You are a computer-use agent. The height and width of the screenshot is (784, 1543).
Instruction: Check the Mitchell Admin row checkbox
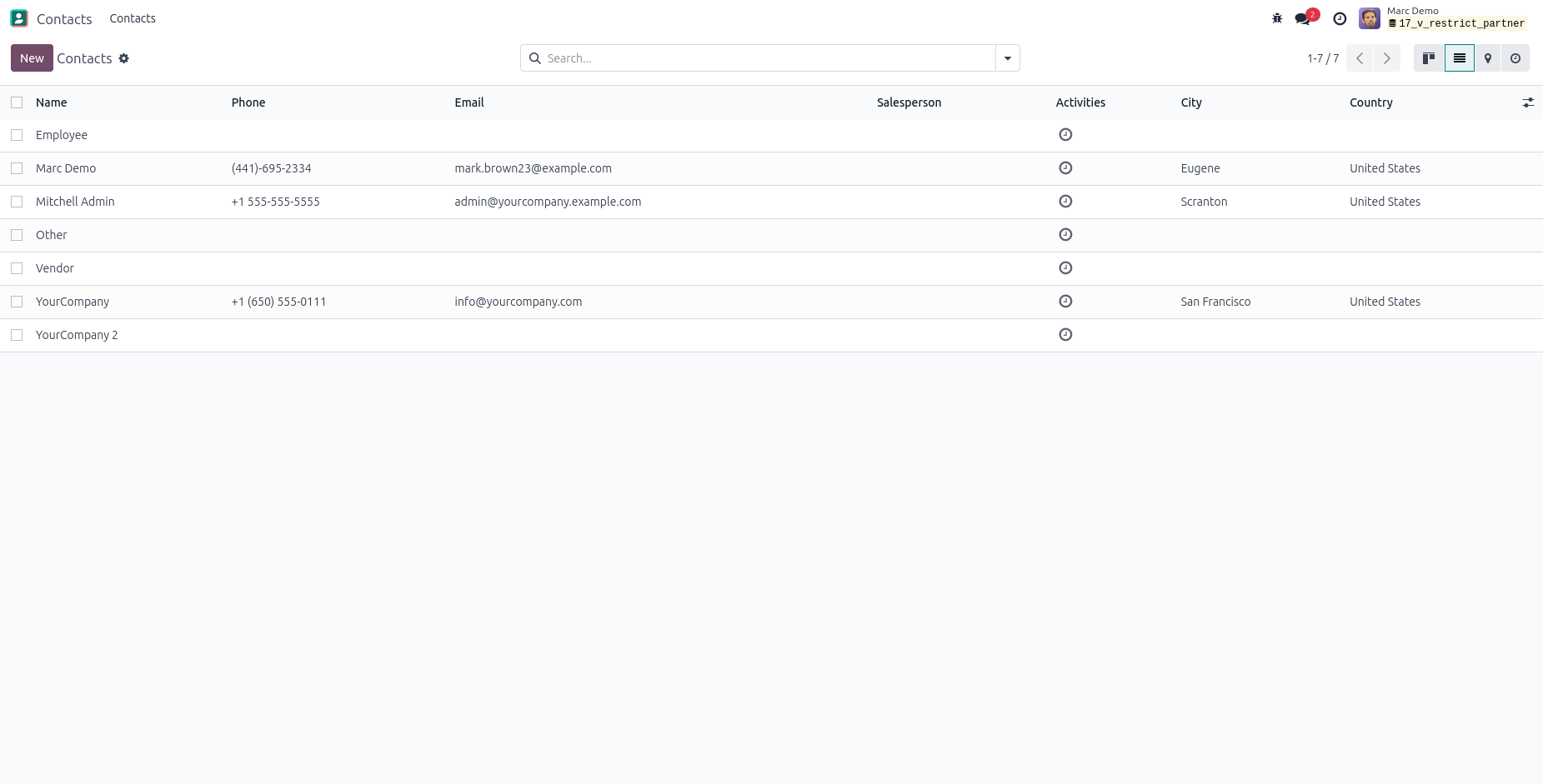click(x=17, y=202)
